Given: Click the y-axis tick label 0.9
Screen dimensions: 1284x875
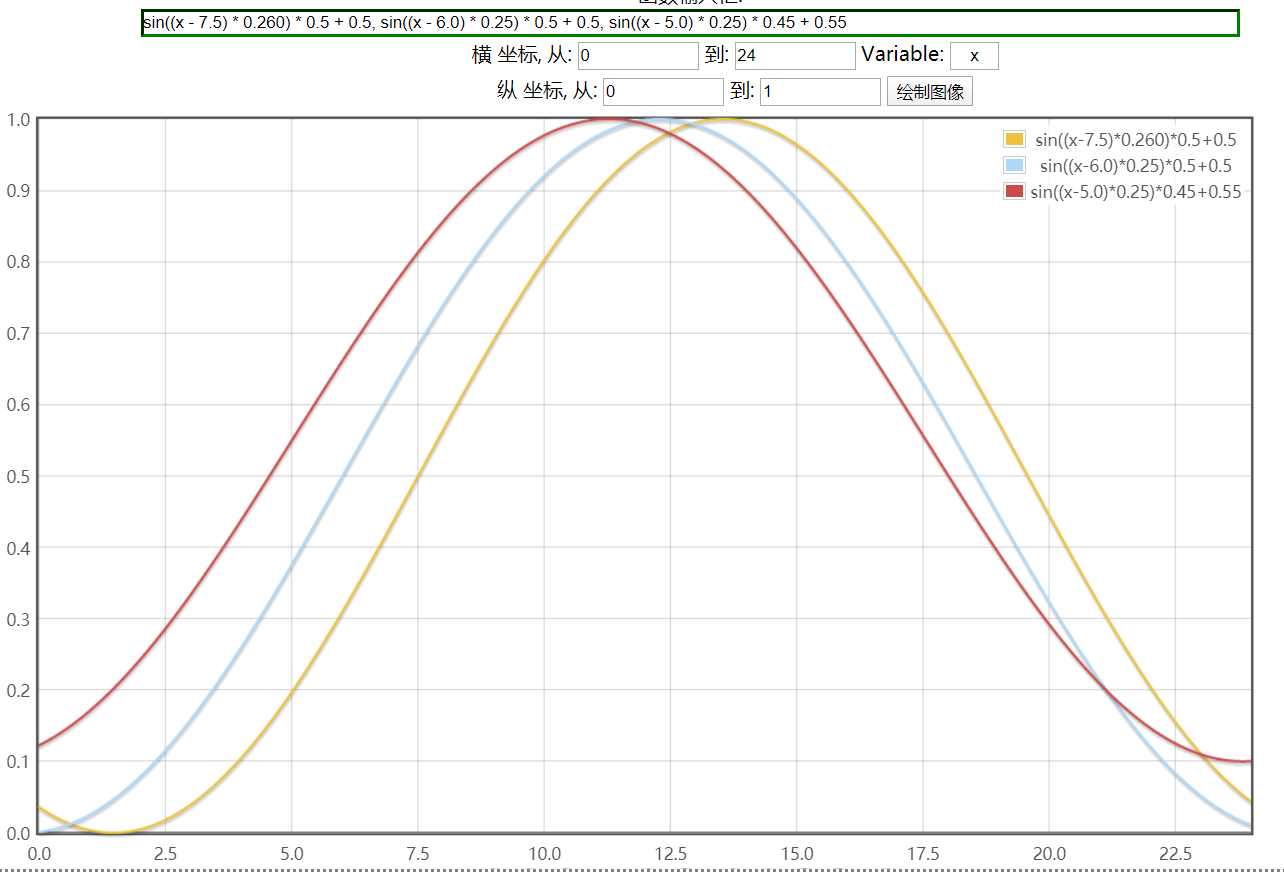Looking at the screenshot, I should 19,191.
